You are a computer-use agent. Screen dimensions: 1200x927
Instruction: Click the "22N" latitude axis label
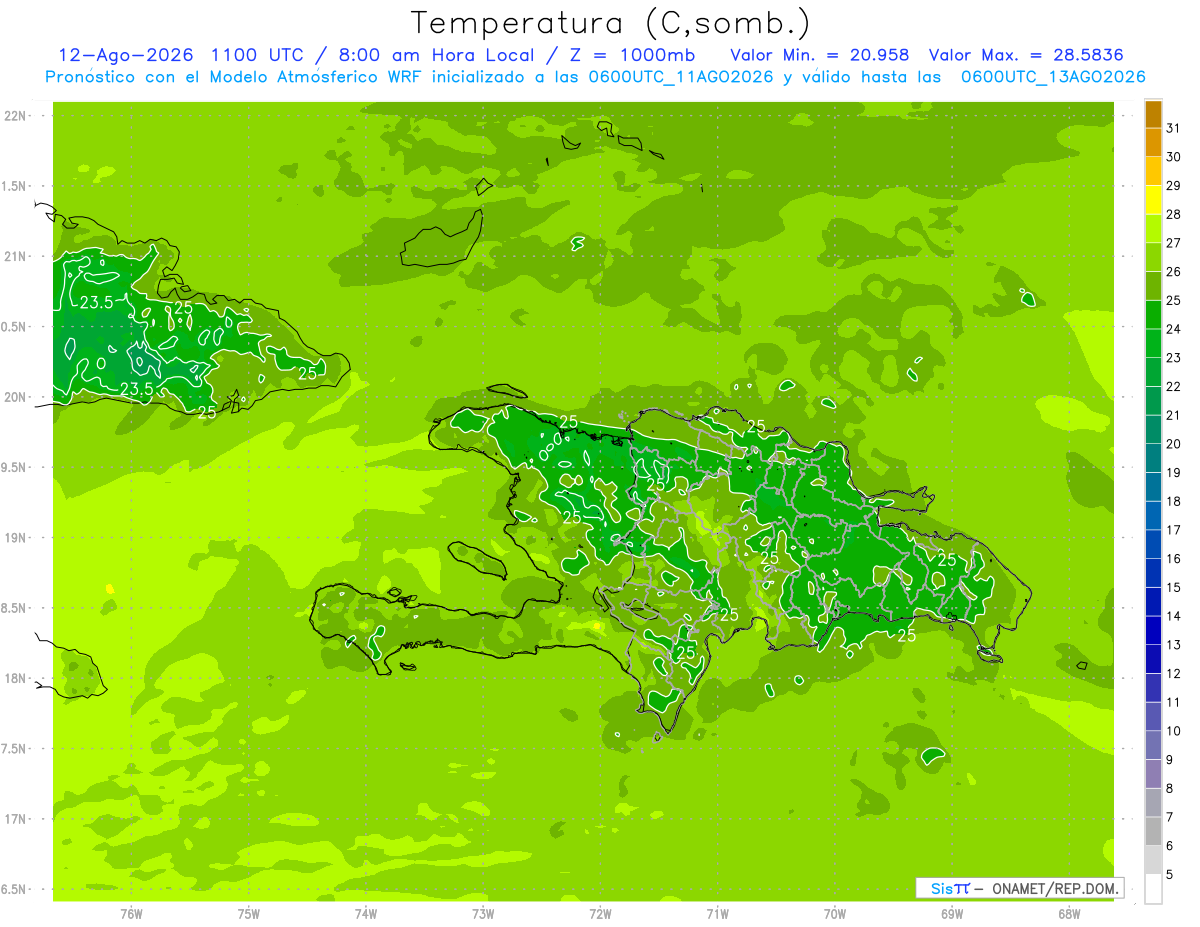tap(14, 116)
